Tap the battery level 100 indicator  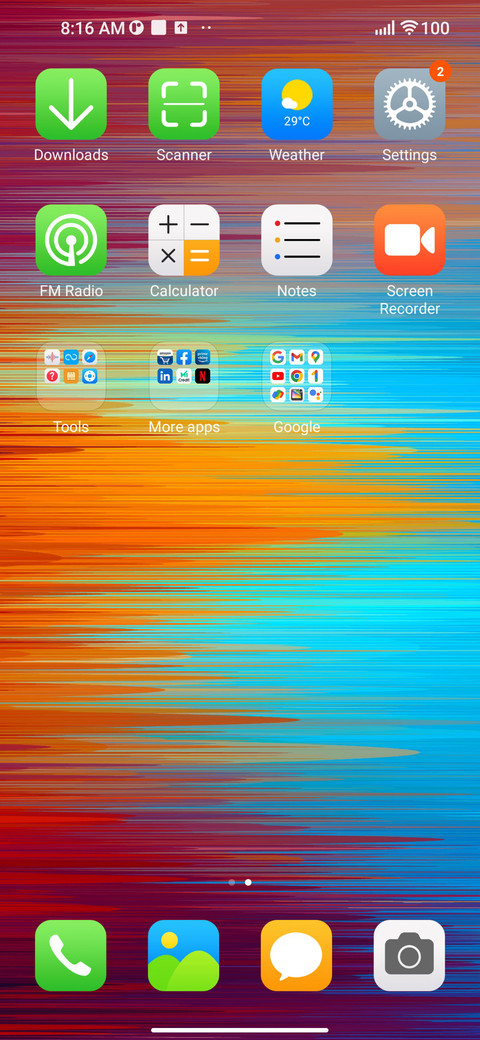tap(435, 28)
